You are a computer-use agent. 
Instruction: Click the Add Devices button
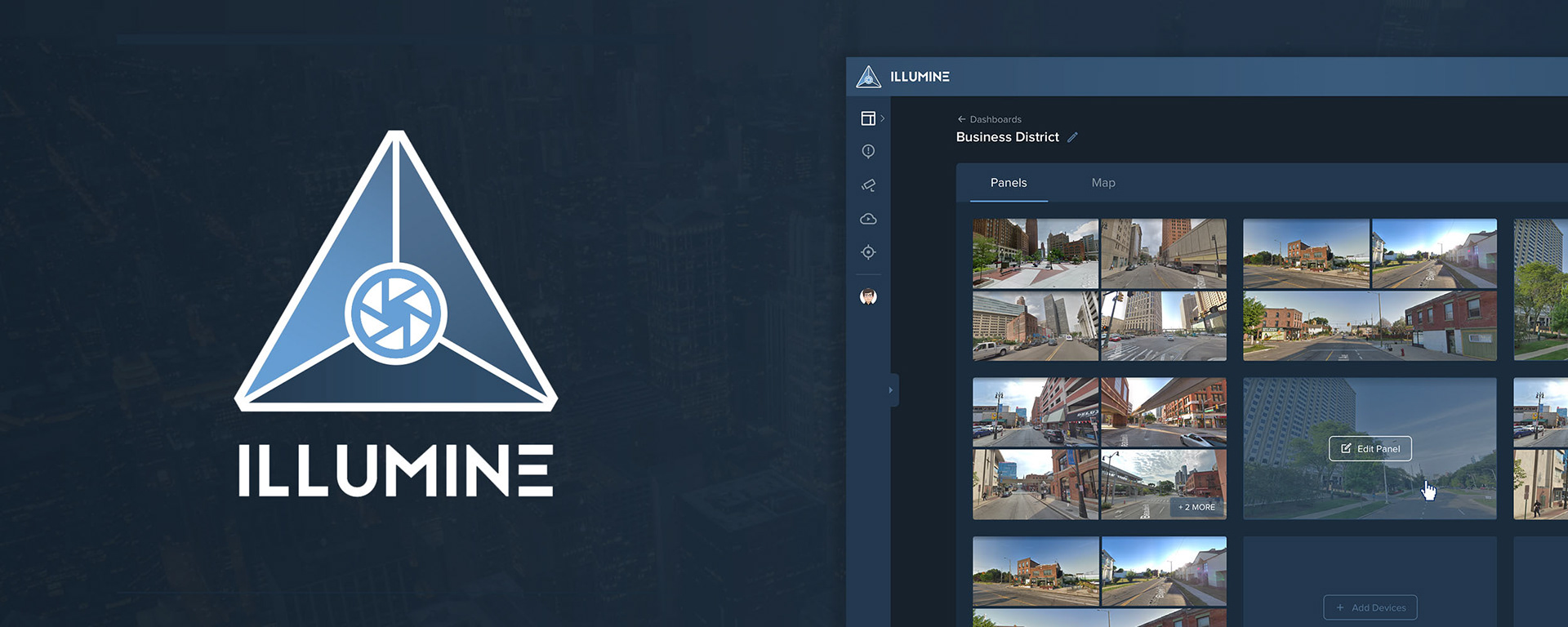tap(1370, 607)
